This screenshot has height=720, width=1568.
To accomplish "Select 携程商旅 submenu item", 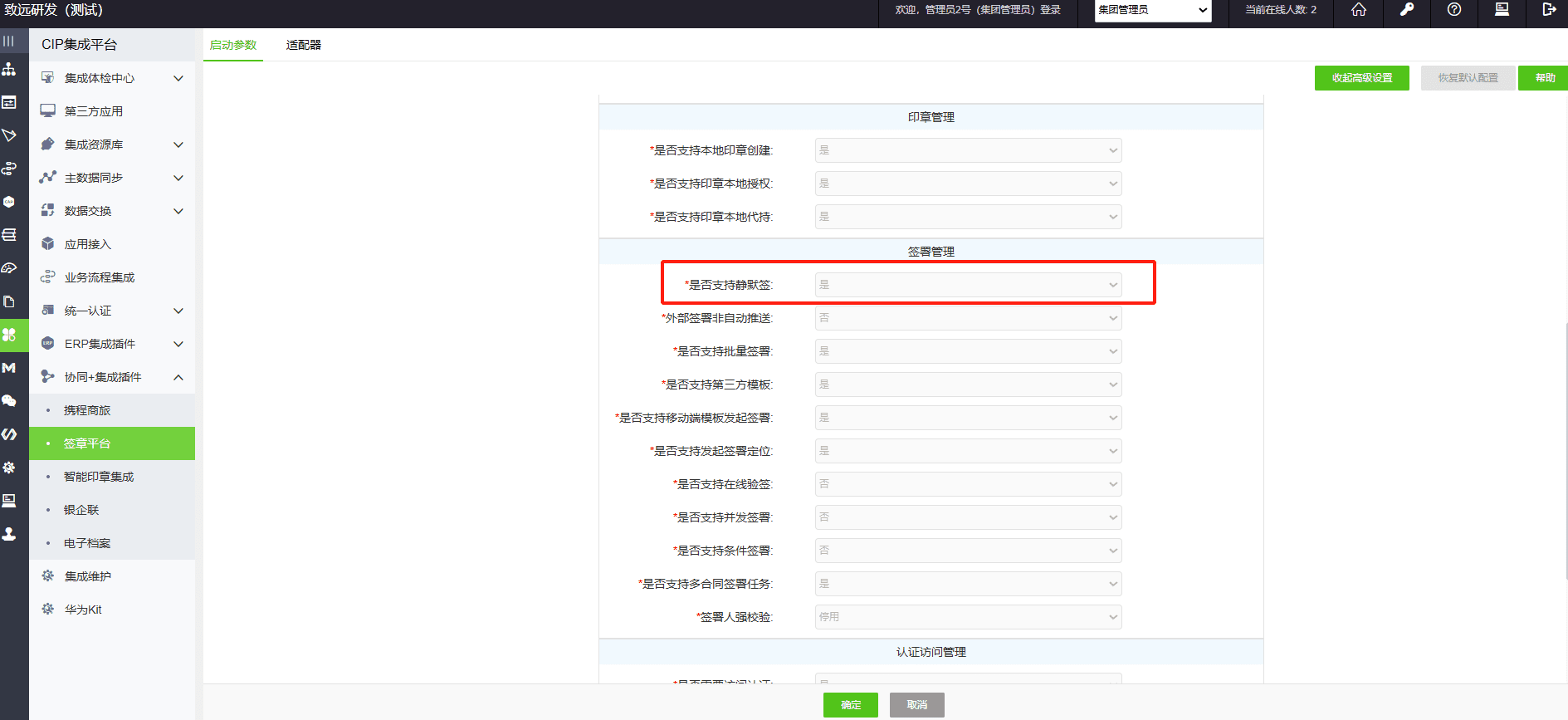I will coord(112,410).
